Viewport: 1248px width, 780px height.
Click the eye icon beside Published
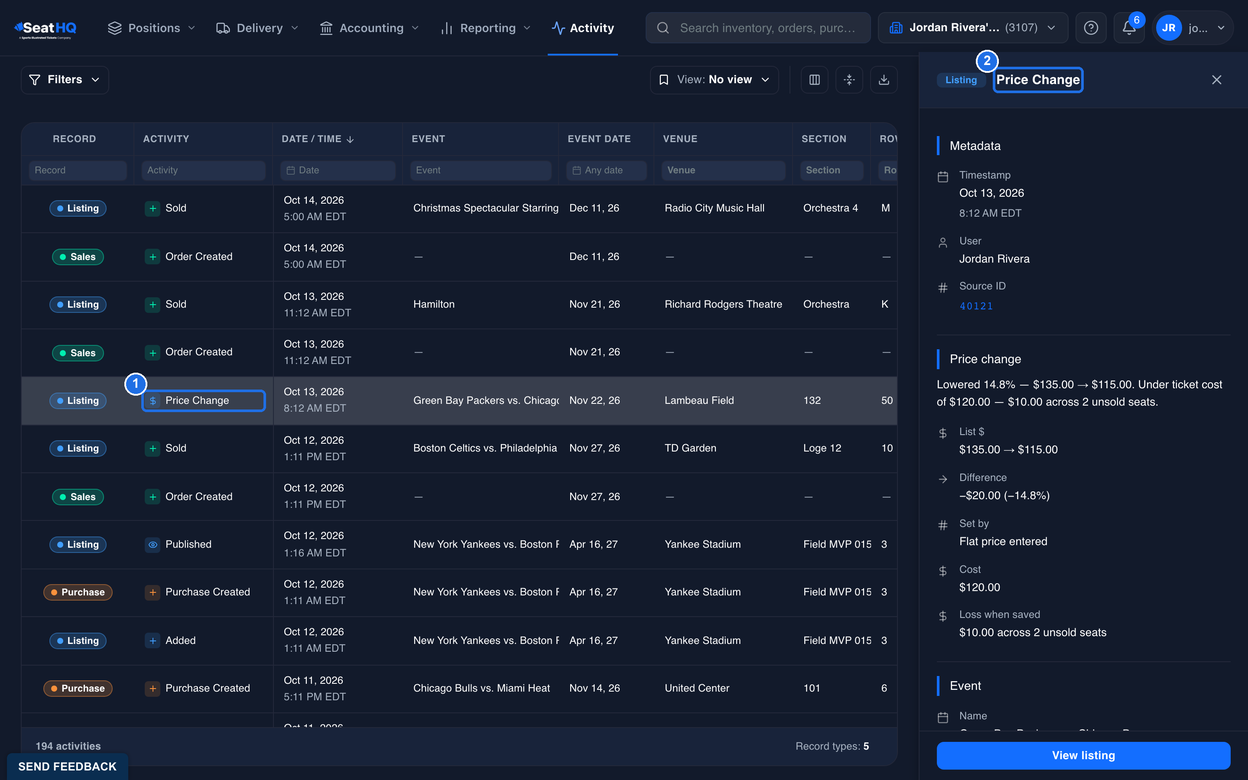153,544
